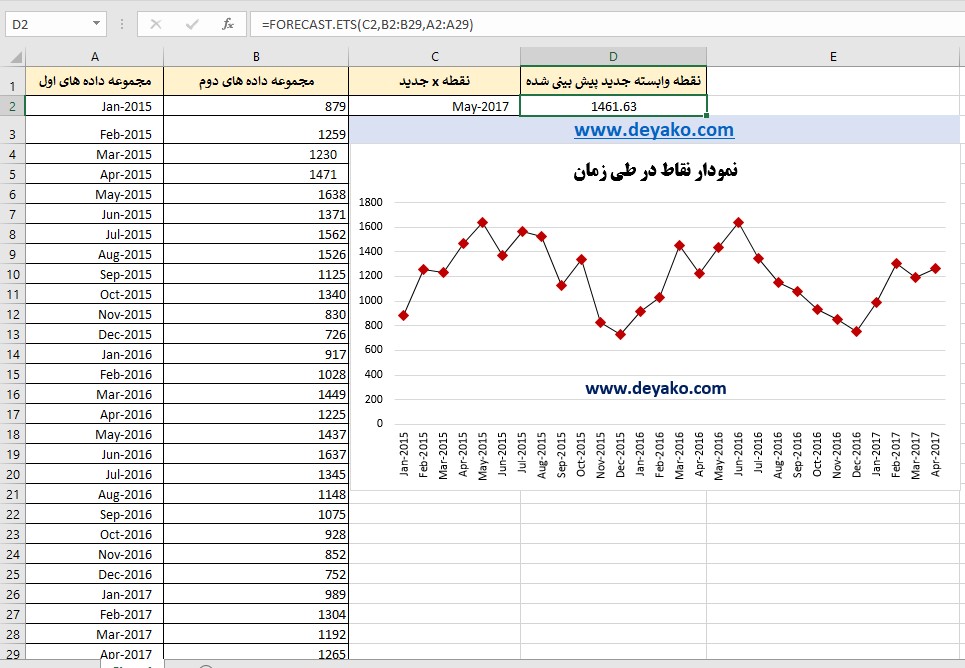The width and height of the screenshot is (965, 668).
Task: Select column C header
Action: pyautogui.click(x=434, y=57)
